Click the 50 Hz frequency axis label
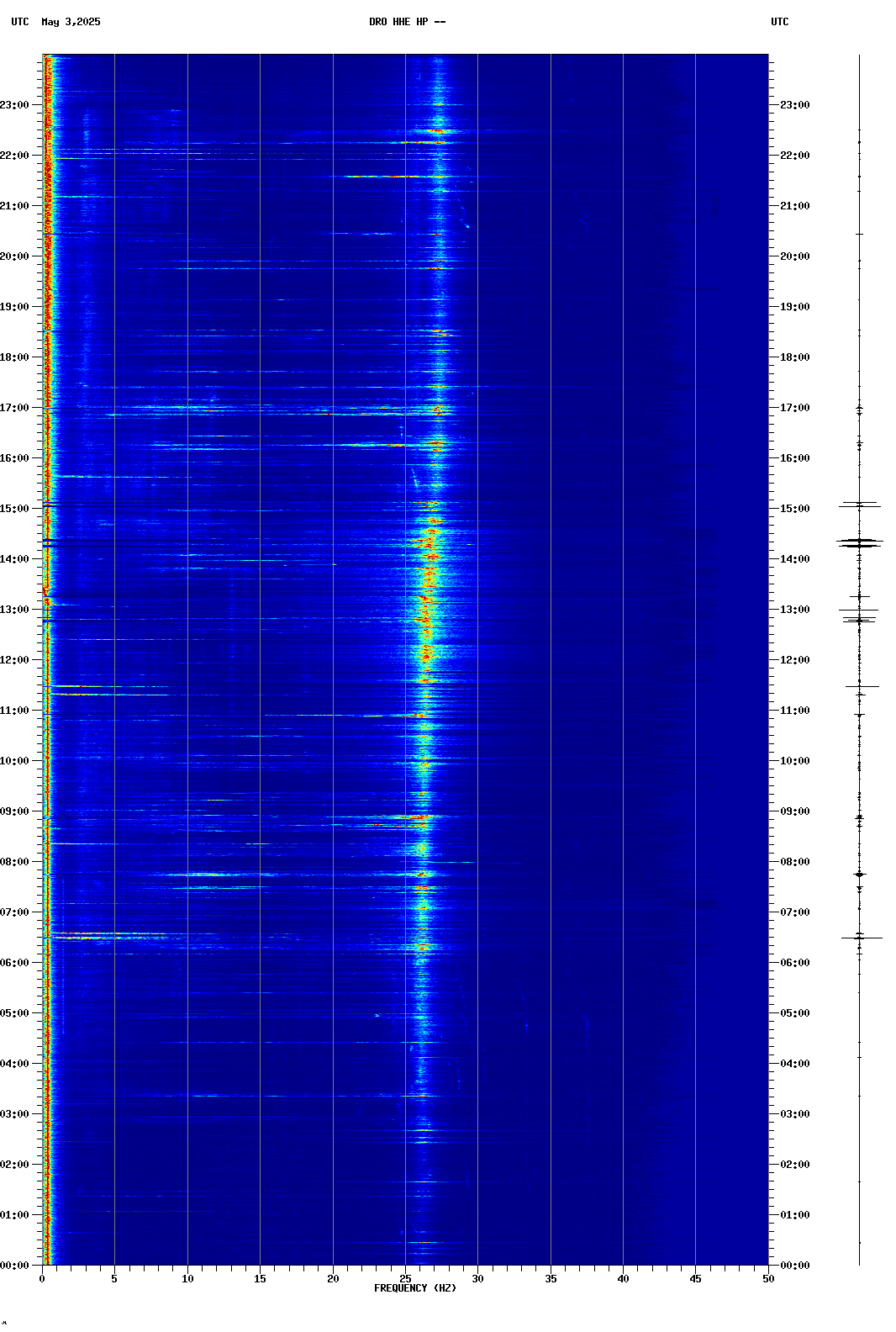Image resolution: width=896 pixels, height=1332 pixels. (768, 1279)
